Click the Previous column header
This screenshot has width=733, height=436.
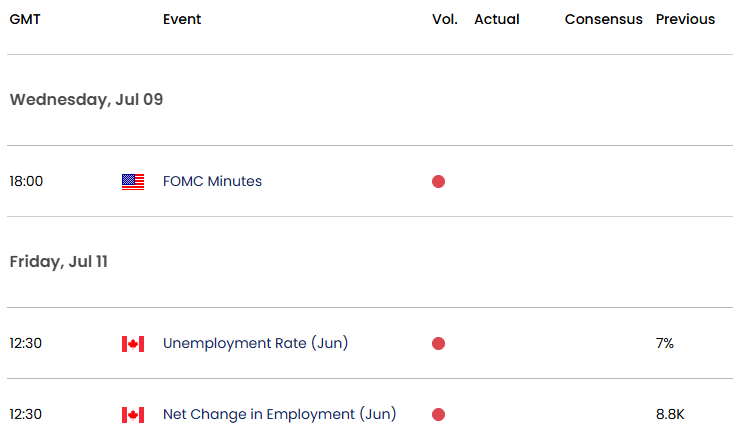[685, 19]
